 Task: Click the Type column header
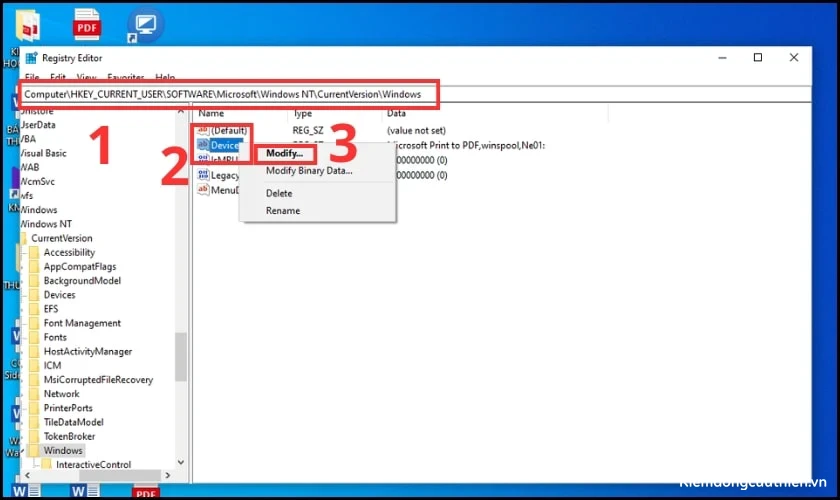click(x=303, y=113)
